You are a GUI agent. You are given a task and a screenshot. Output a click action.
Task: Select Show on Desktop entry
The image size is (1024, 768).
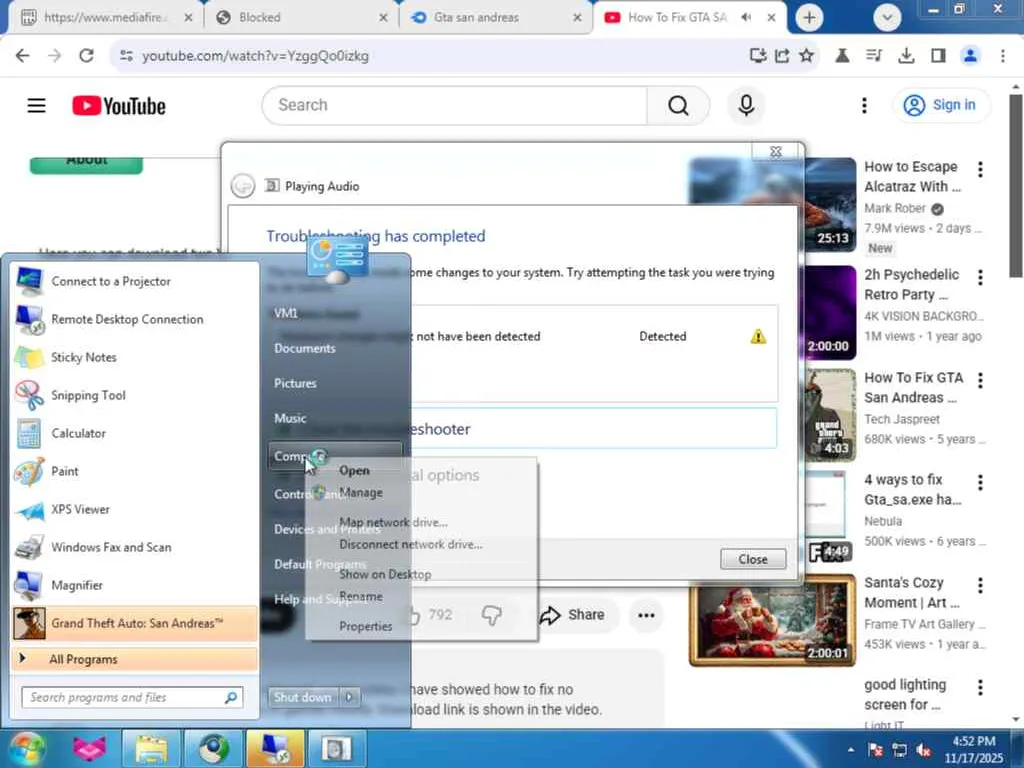[385, 574]
